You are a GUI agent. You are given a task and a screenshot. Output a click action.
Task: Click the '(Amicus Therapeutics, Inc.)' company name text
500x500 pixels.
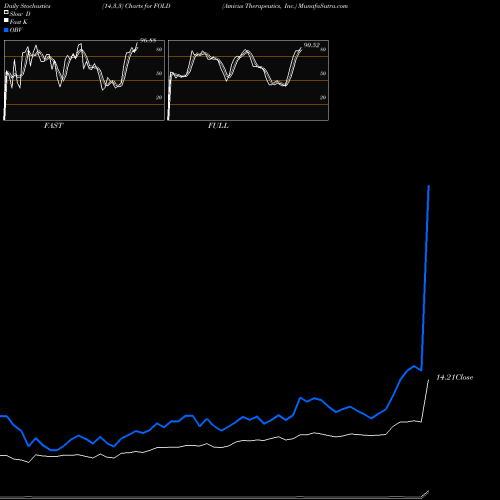[x=259, y=6]
